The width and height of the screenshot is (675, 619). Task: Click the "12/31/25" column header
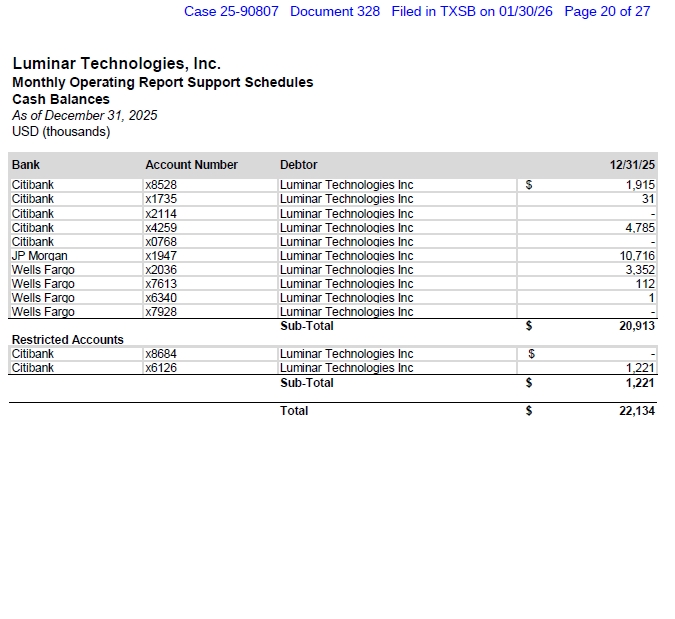(x=632, y=165)
